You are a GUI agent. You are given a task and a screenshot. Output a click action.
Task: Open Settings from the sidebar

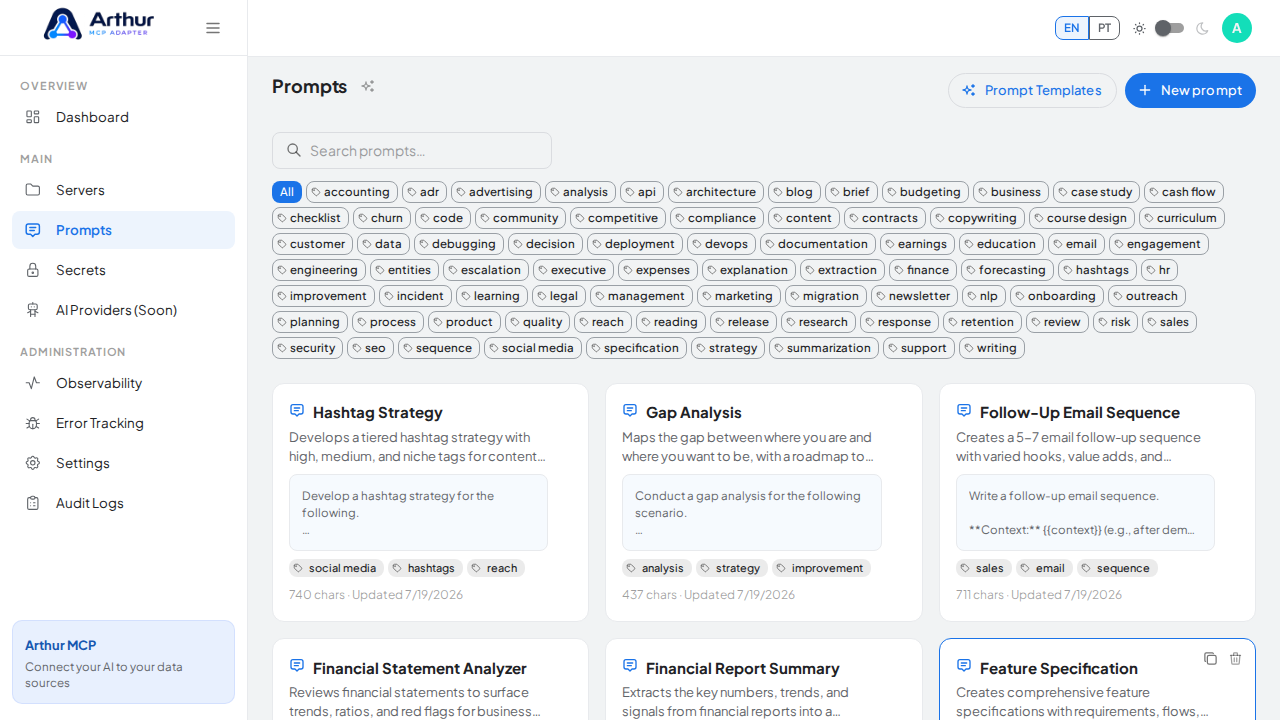point(123,463)
